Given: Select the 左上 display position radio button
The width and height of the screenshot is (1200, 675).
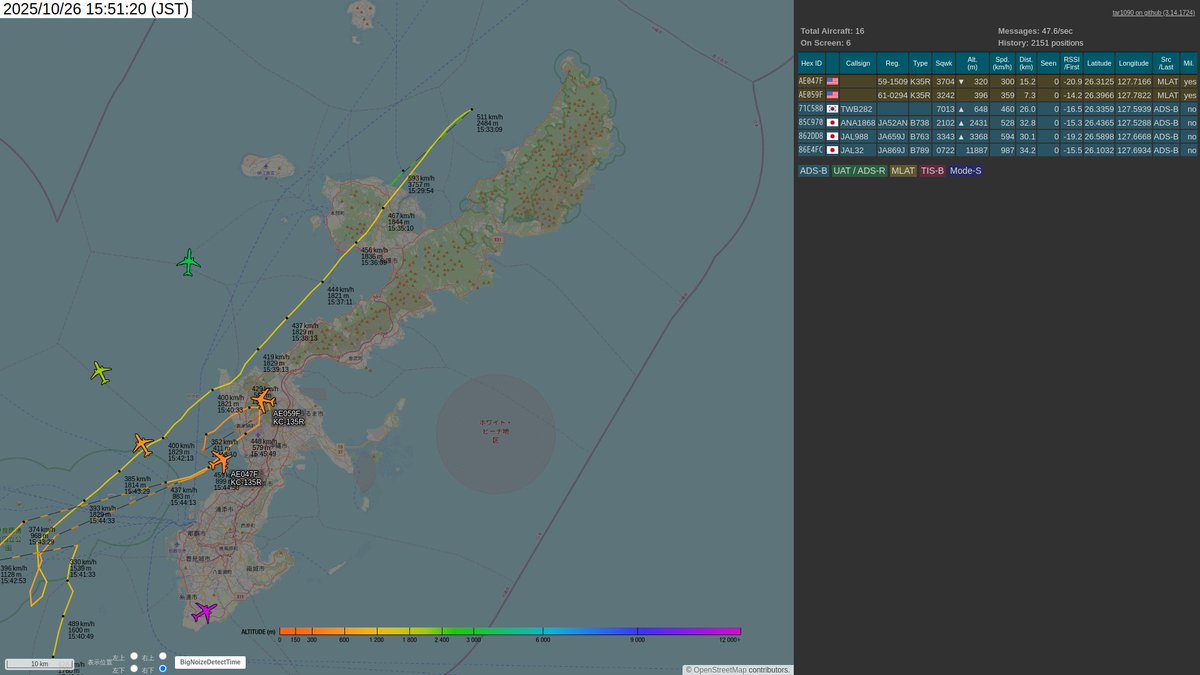Looking at the screenshot, I should (133, 656).
